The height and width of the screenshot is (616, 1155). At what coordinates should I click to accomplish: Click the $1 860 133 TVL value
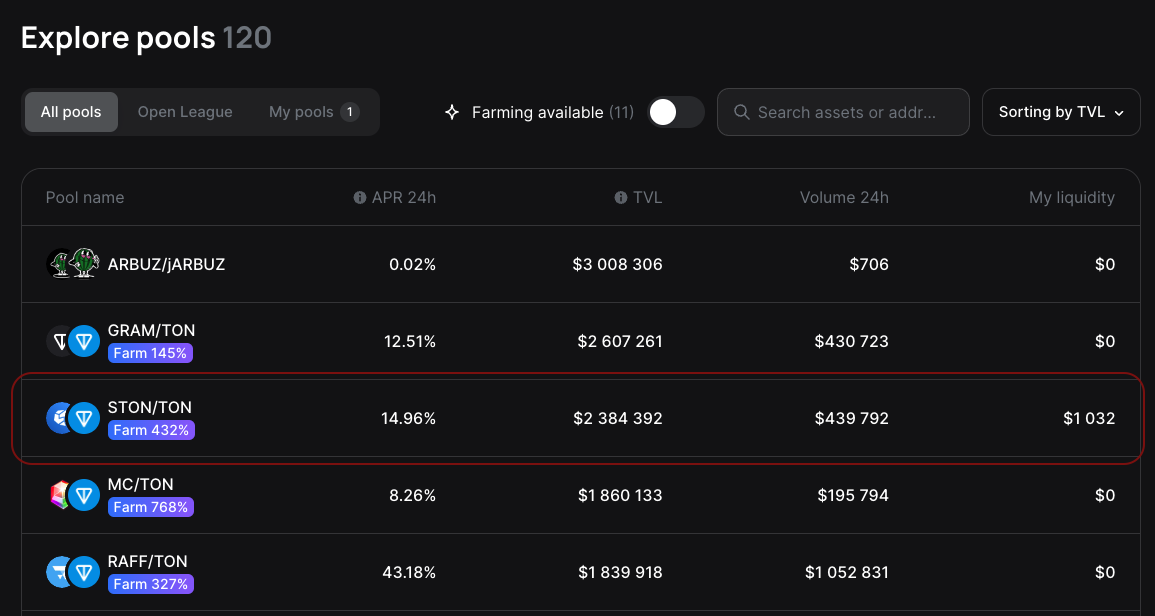click(x=620, y=495)
